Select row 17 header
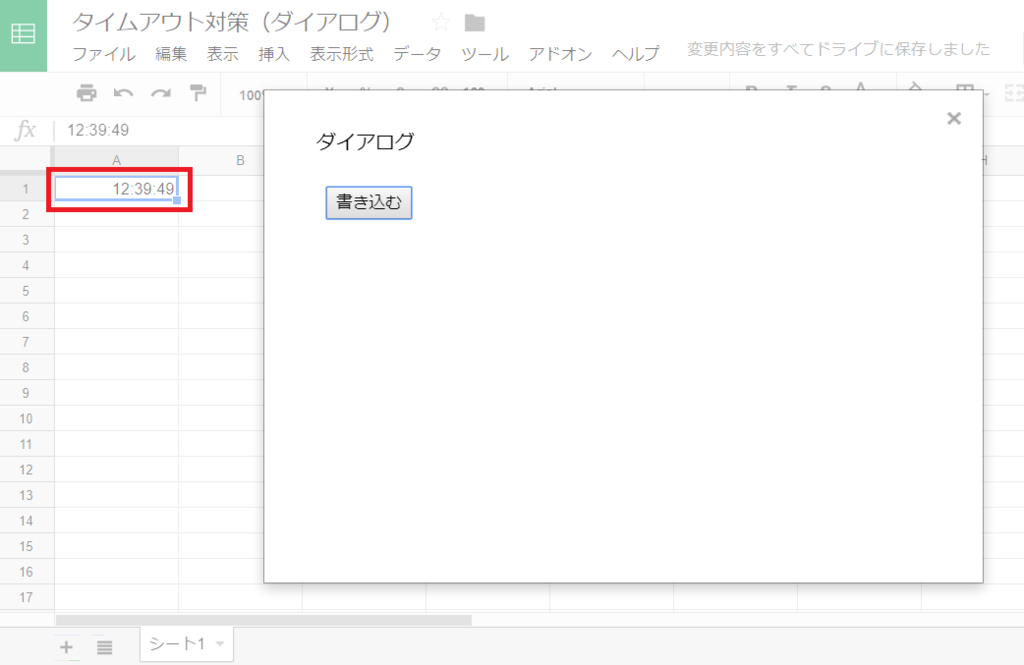 pyautogui.click(x=26, y=597)
